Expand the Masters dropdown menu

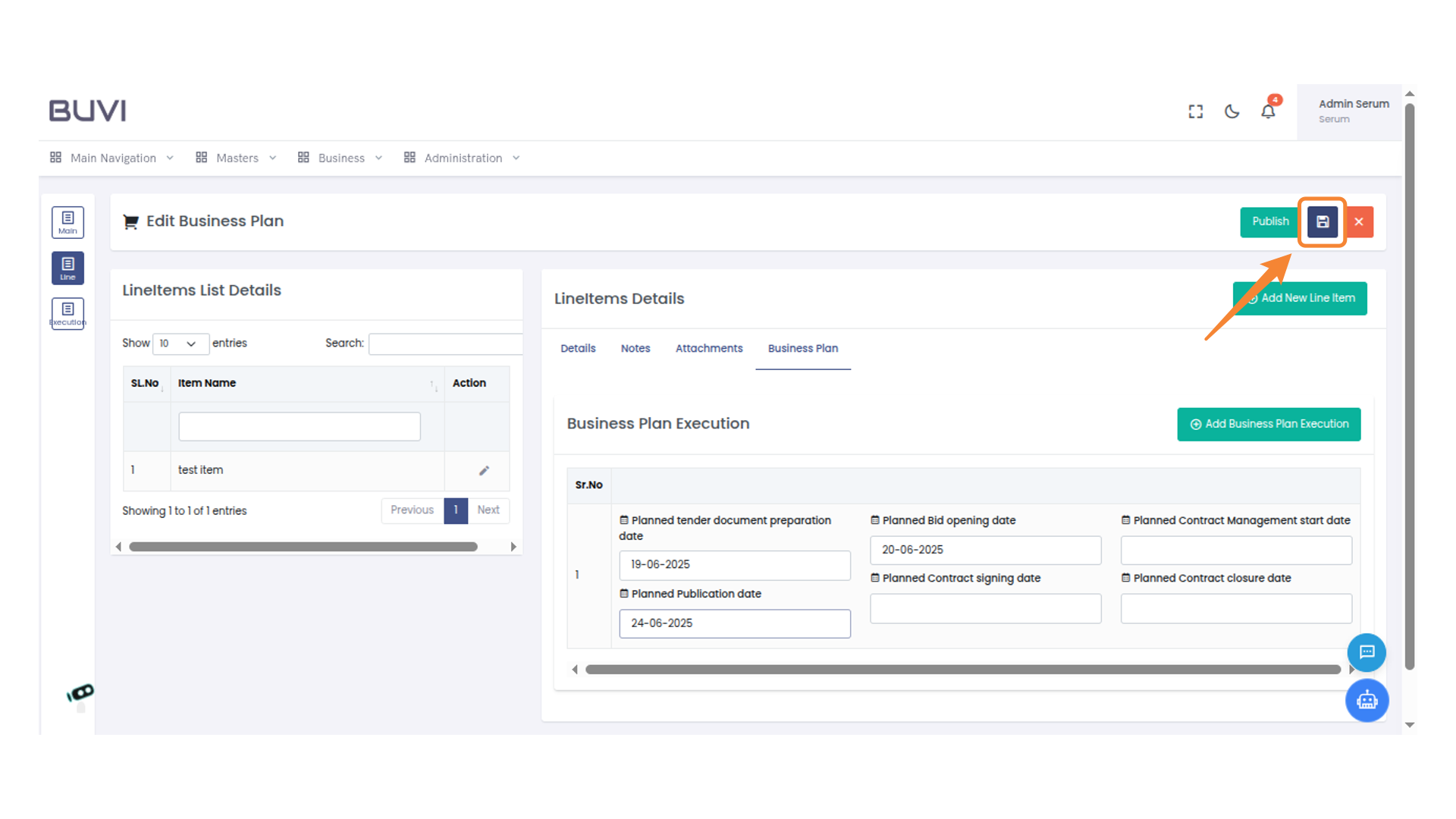(x=236, y=158)
